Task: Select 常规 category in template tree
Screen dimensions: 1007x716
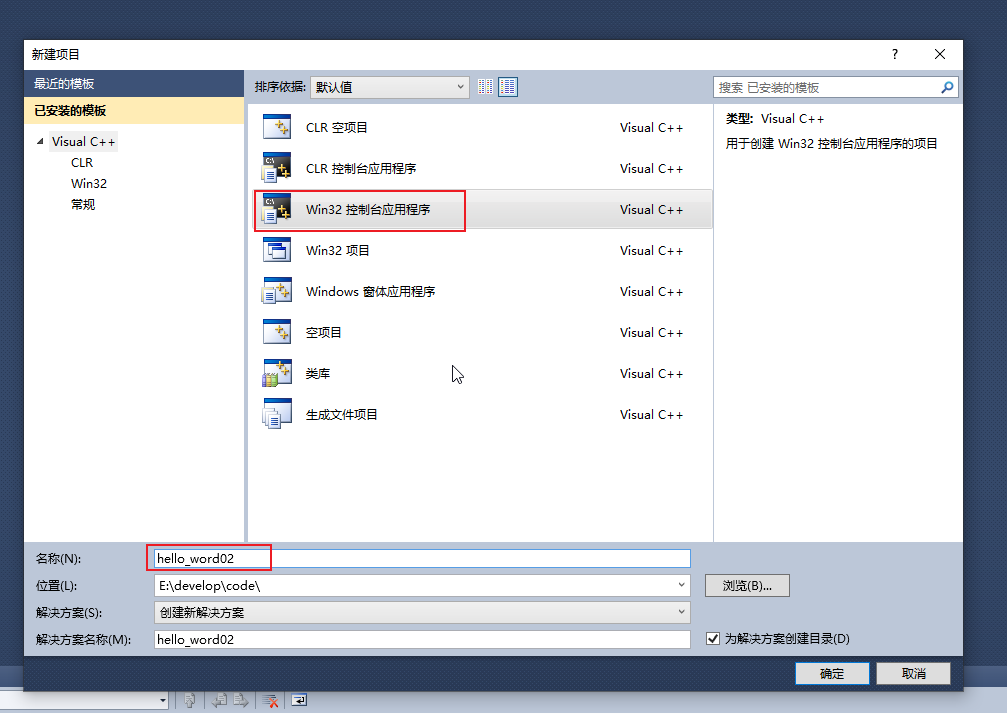Action: 83,204
